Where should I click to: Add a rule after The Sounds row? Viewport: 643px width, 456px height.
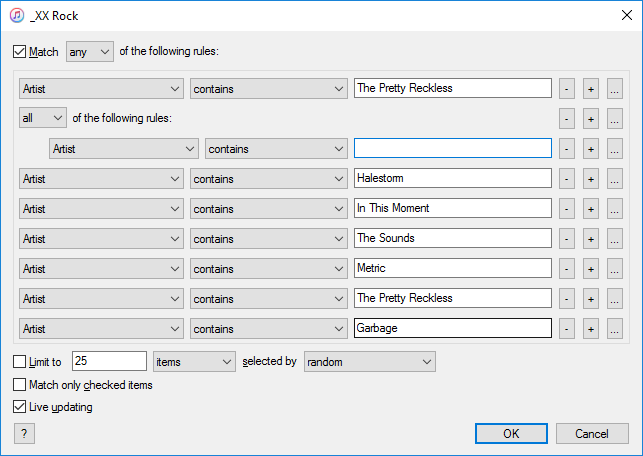590,239
